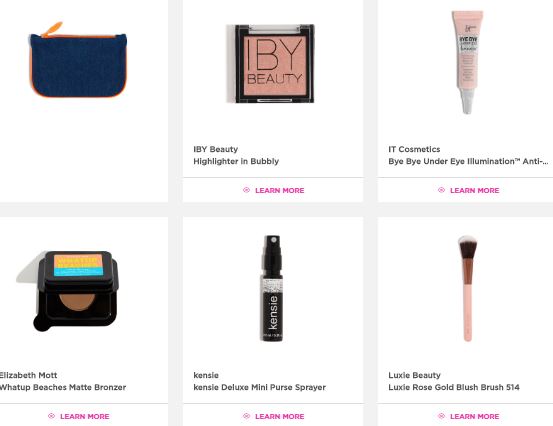Click eye icon beside Luxie Beauty Learn More

(x=441, y=416)
